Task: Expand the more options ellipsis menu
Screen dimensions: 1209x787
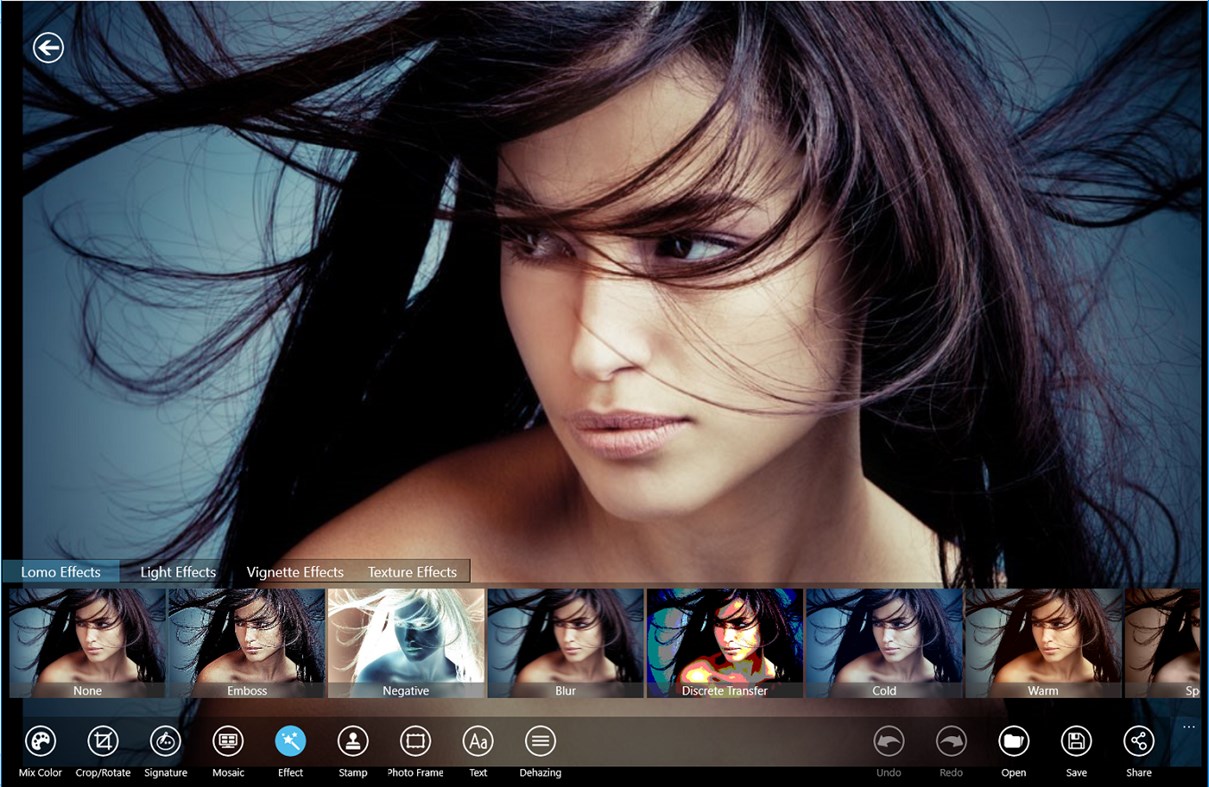Action: click(1189, 726)
